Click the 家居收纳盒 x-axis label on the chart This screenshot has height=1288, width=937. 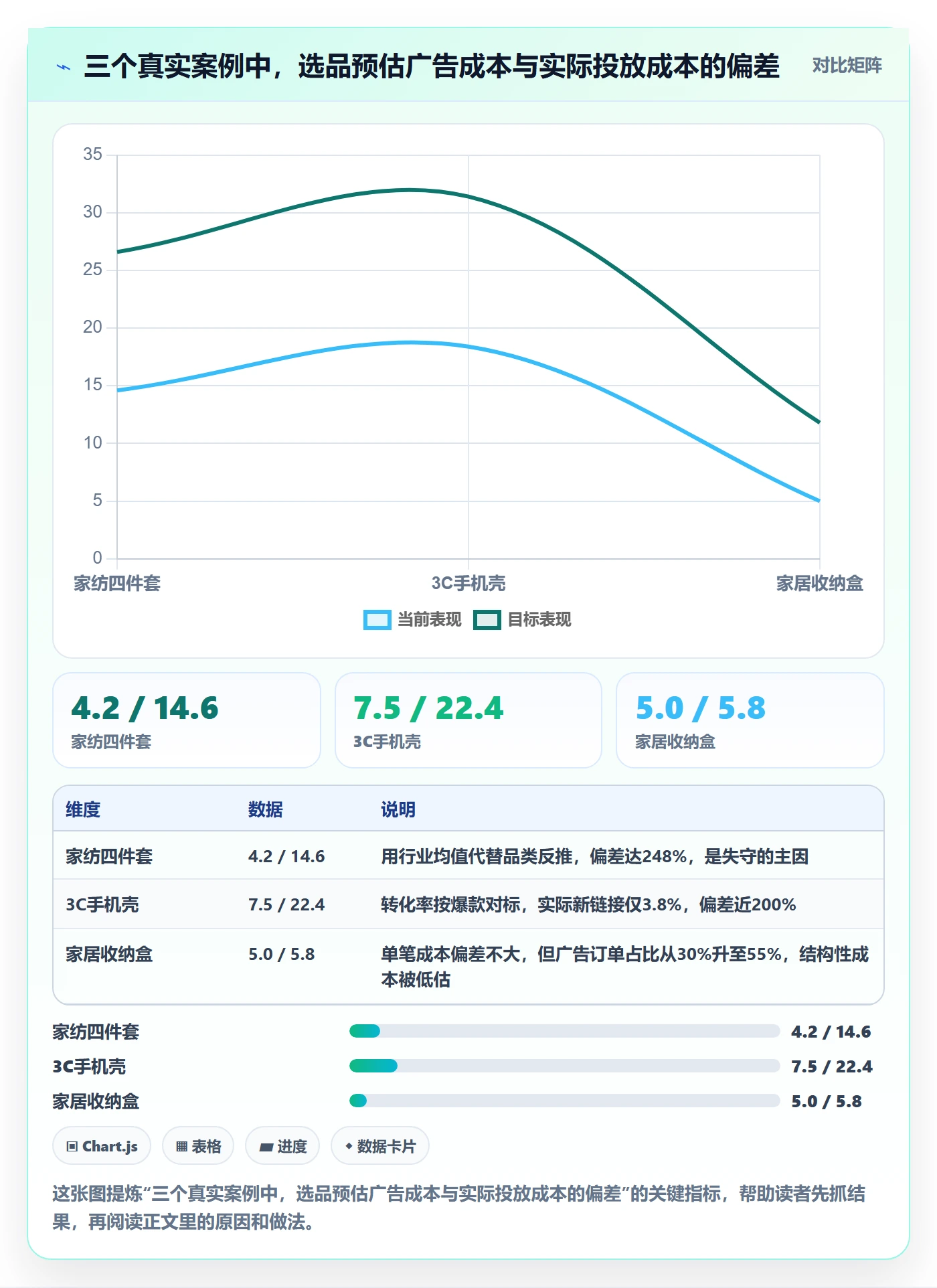[x=819, y=583]
